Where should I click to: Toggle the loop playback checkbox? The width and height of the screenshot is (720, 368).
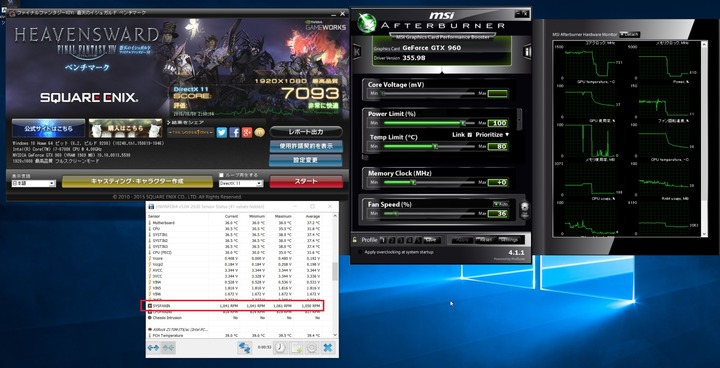(x=221, y=175)
